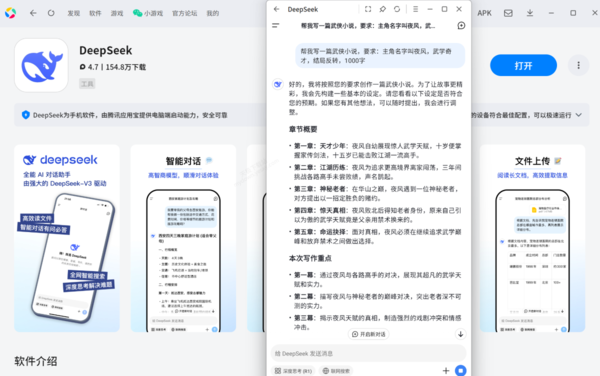The width and height of the screenshot is (600, 376).
Task: Stop generation with the blue stop button
Action: coord(461,370)
